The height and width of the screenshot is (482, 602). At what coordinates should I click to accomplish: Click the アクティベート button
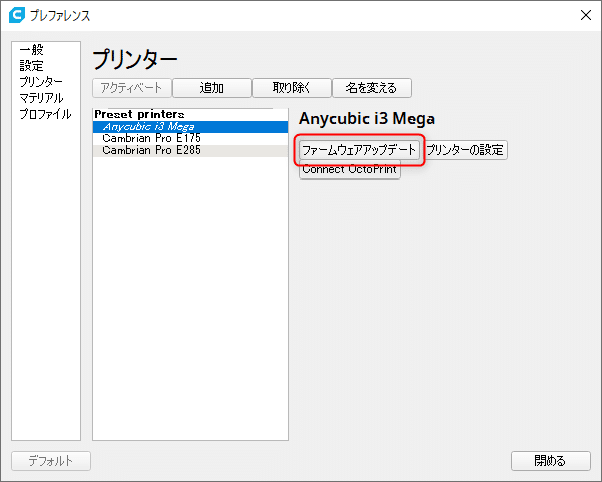pos(132,88)
